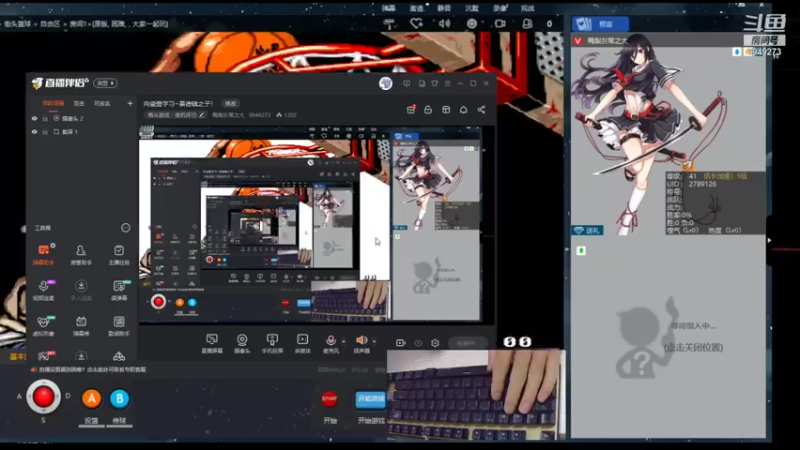Lock the 截屏 1 source
The width and height of the screenshot is (800, 450).
click(45, 132)
